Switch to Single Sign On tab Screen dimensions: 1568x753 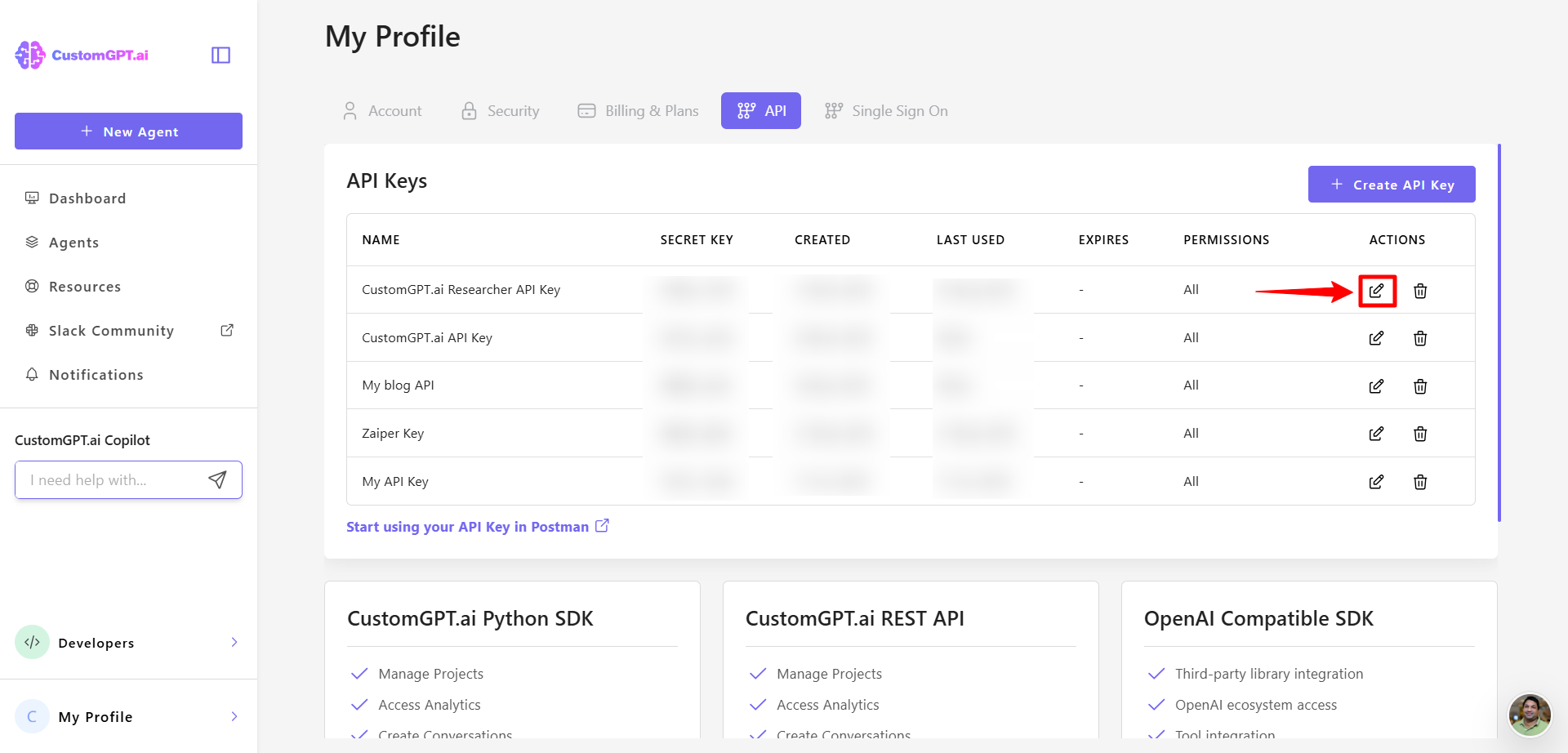click(886, 111)
